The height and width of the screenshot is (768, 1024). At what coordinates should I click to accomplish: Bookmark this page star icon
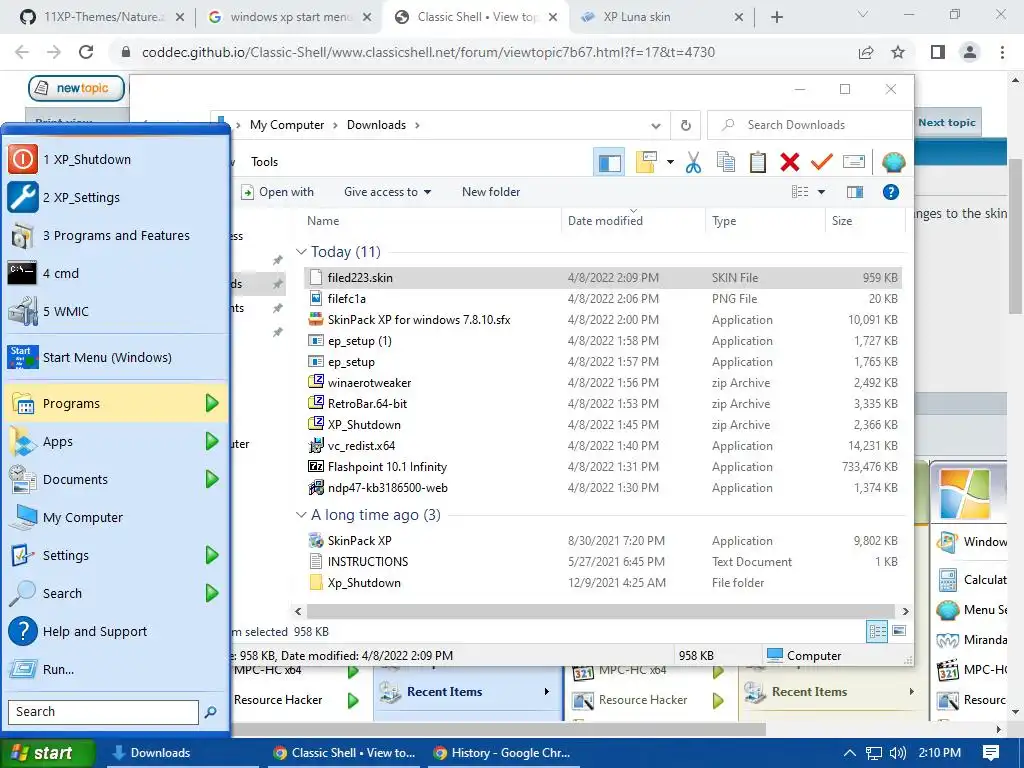898,52
